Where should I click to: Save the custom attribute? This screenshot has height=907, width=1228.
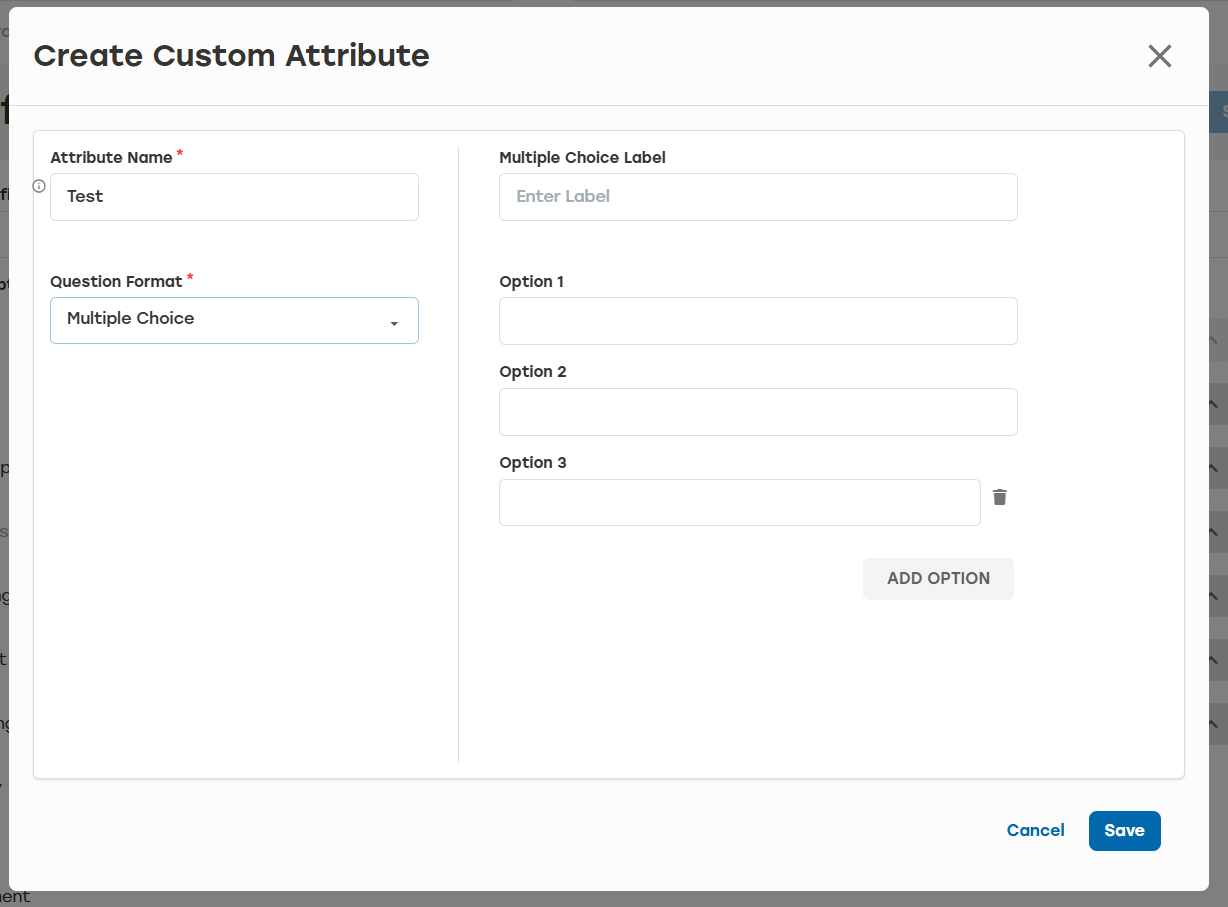coord(1124,831)
